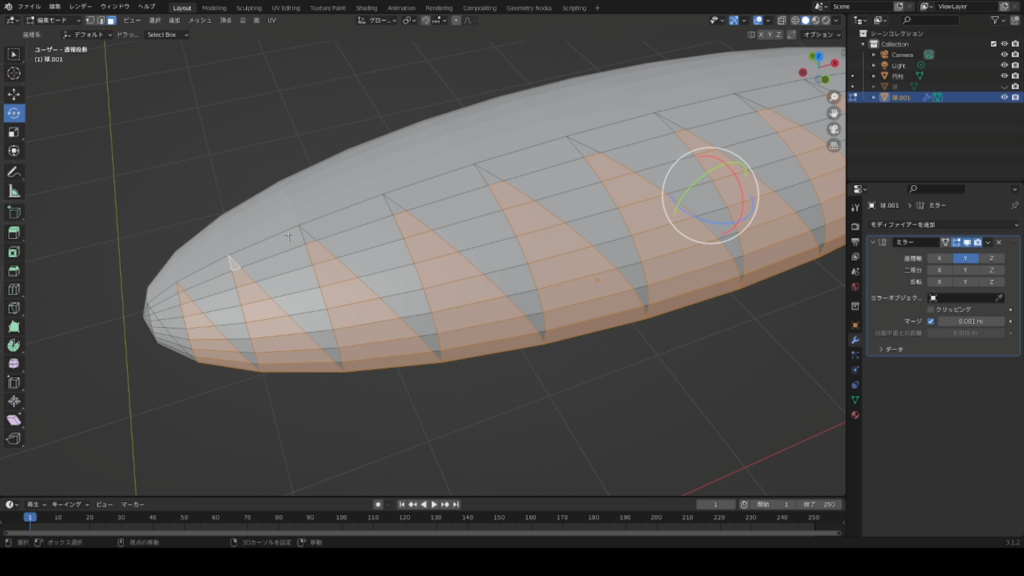Image resolution: width=1024 pixels, height=576 pixels.
Task: Expand the データ section in the modifier panel
Action: [892, 349]
